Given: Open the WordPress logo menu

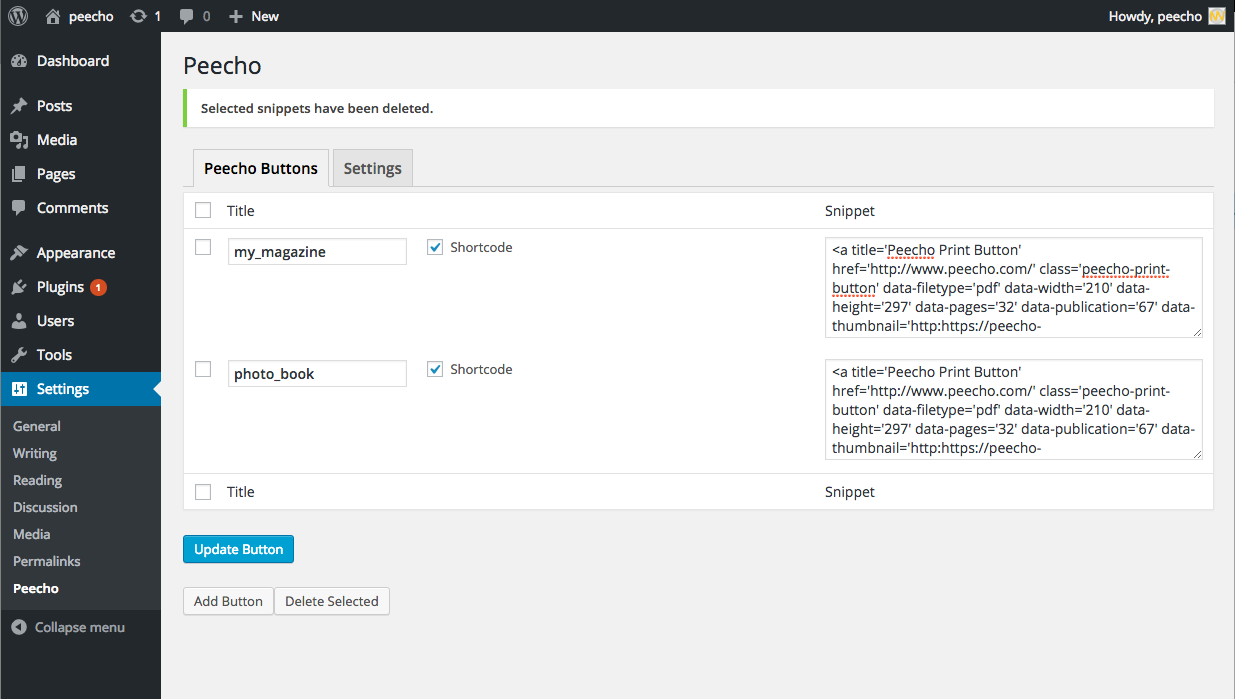Looking at the screenshot, I should pos(18,16).
